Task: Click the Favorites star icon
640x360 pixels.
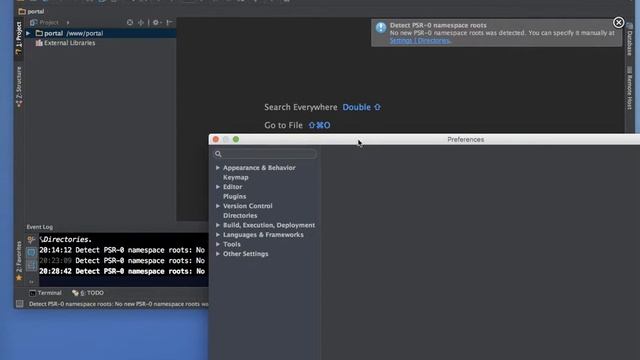Action: pos(19,278)
